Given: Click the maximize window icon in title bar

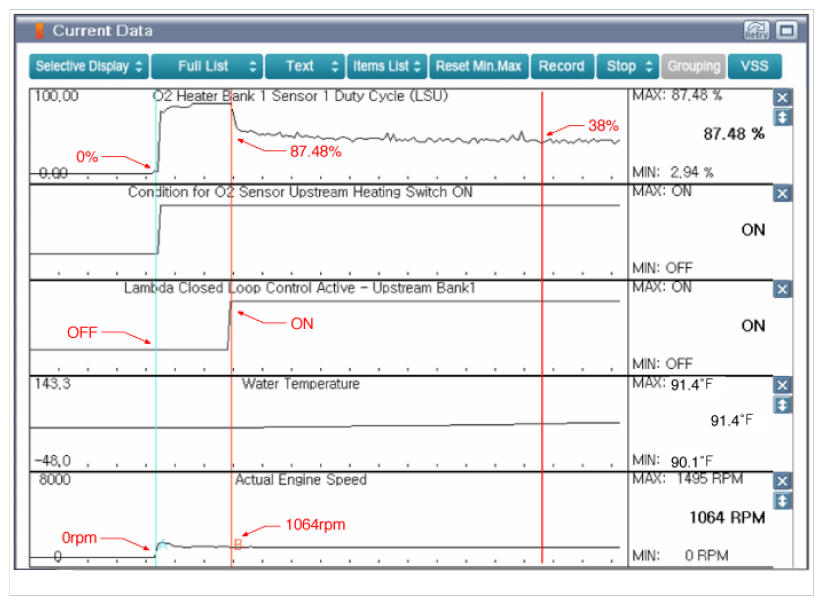Looking at the screenshot, I should 786,31.
